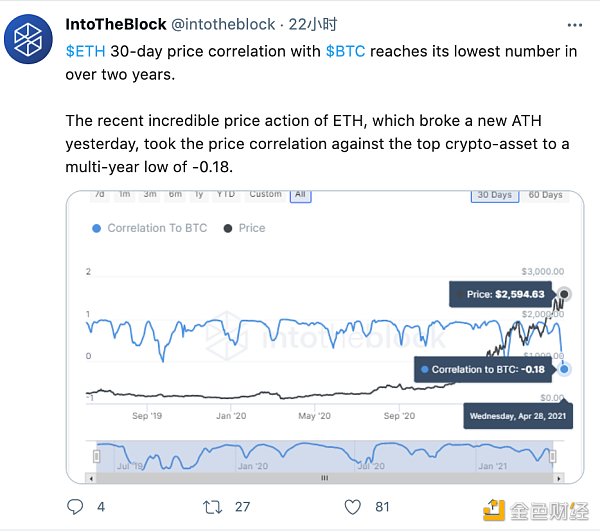
Task: Click the blue Correlation To BTC legend dot
Action: point(96,228)
